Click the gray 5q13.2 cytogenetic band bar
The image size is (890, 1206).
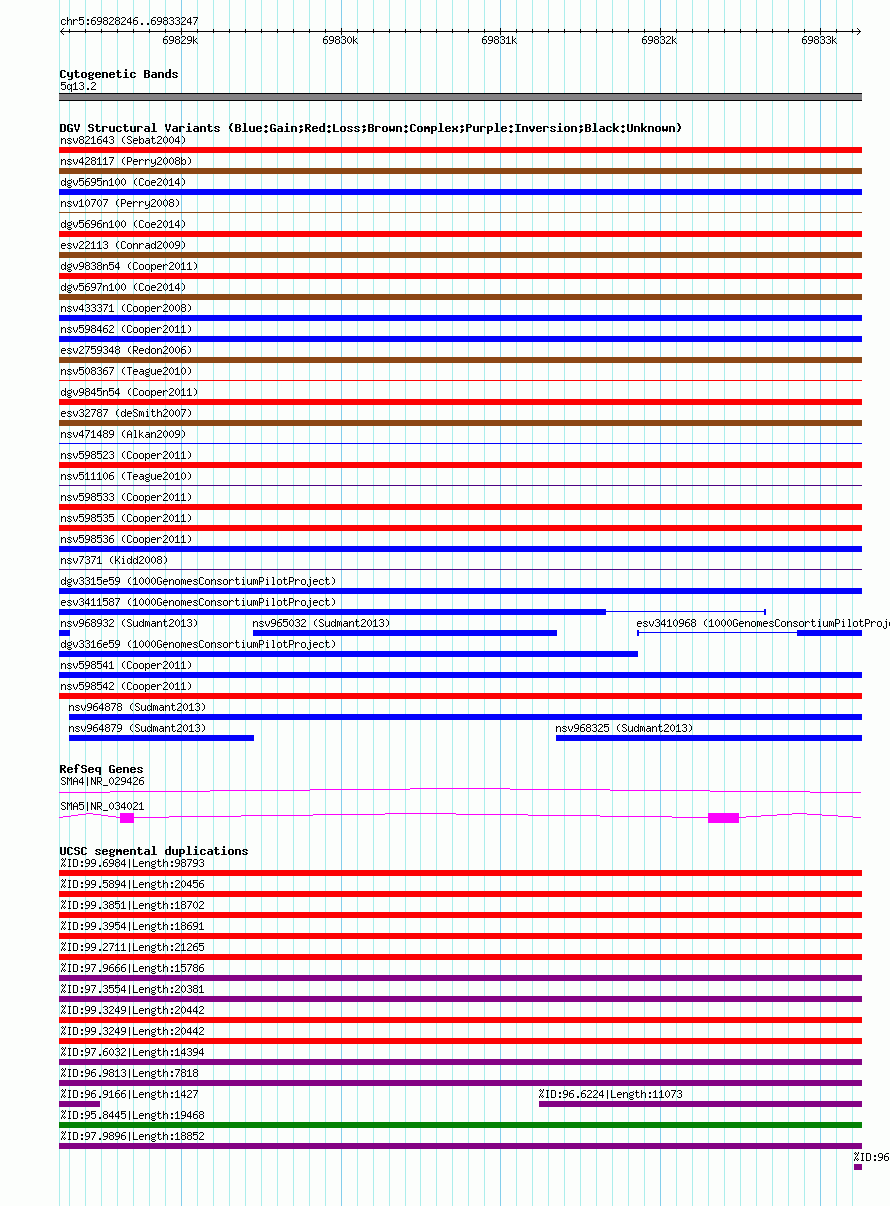click(x=461, y=97)
